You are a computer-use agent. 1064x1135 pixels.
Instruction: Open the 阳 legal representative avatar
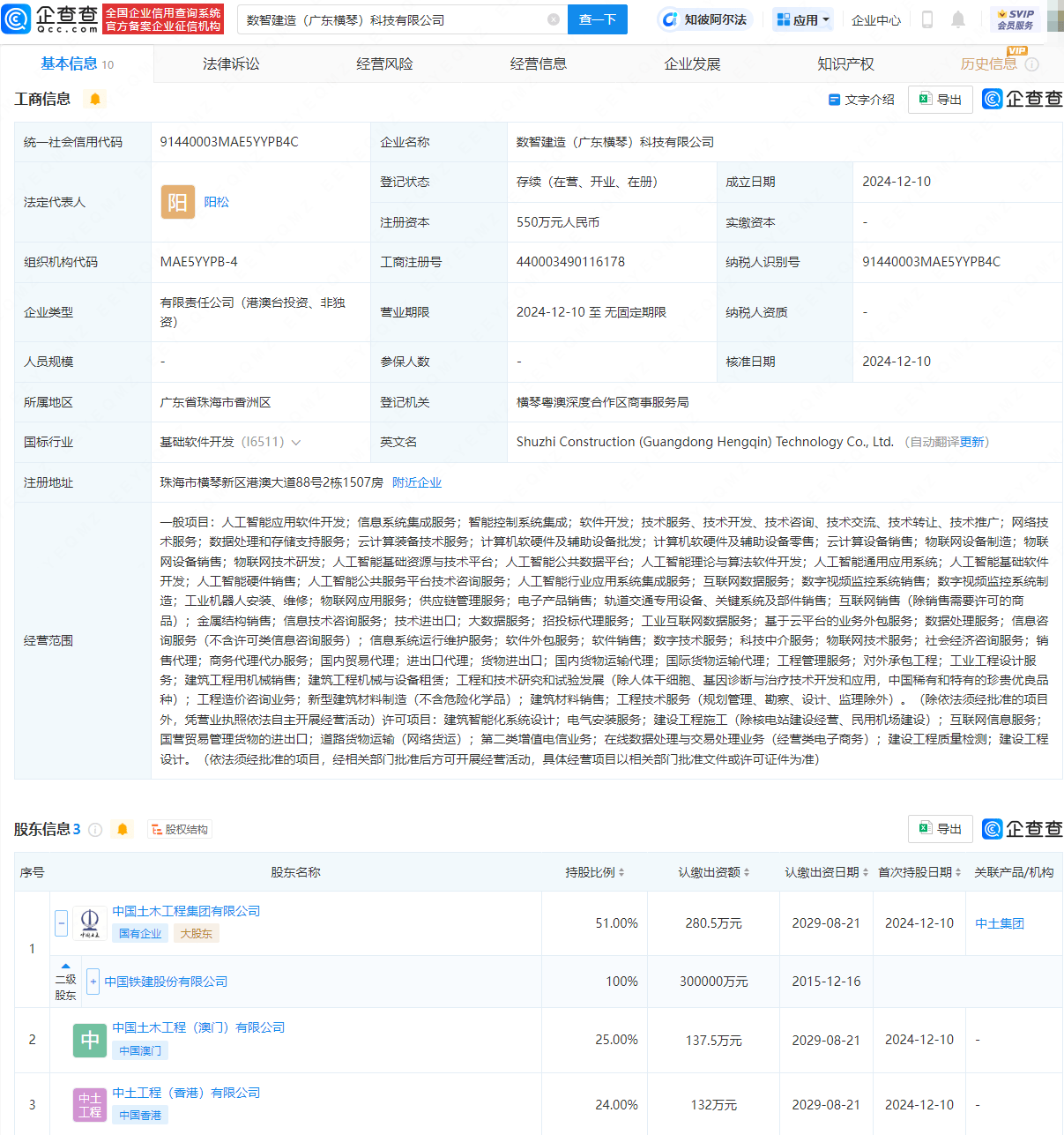coord(177,202)
